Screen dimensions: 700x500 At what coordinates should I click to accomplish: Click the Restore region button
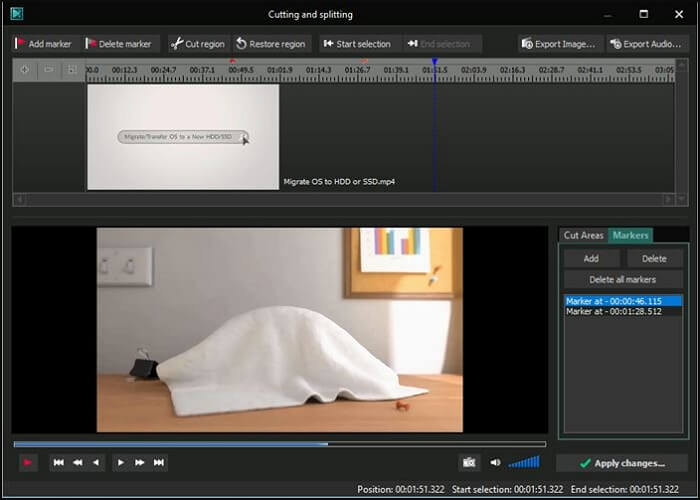[x=270, y=44]
